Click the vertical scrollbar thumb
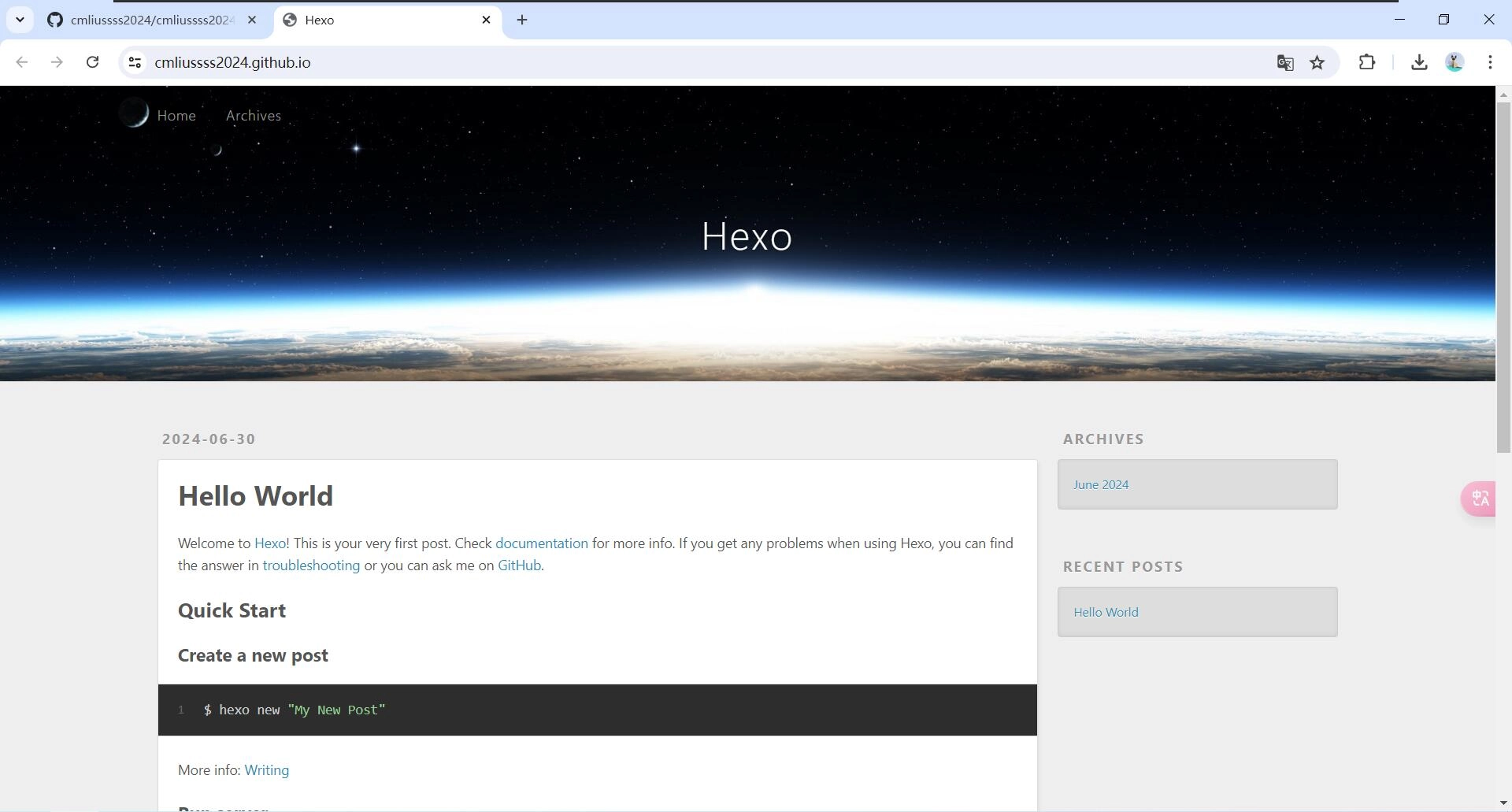The height and width of the screenshot is (812, 1512). coord(1503,276)
